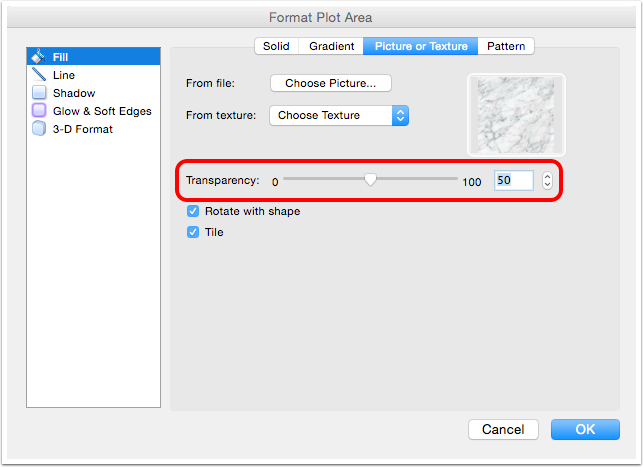Confirm with the OK button
The width and height of the screenshot is (643, 467).
tap(585, 429)
